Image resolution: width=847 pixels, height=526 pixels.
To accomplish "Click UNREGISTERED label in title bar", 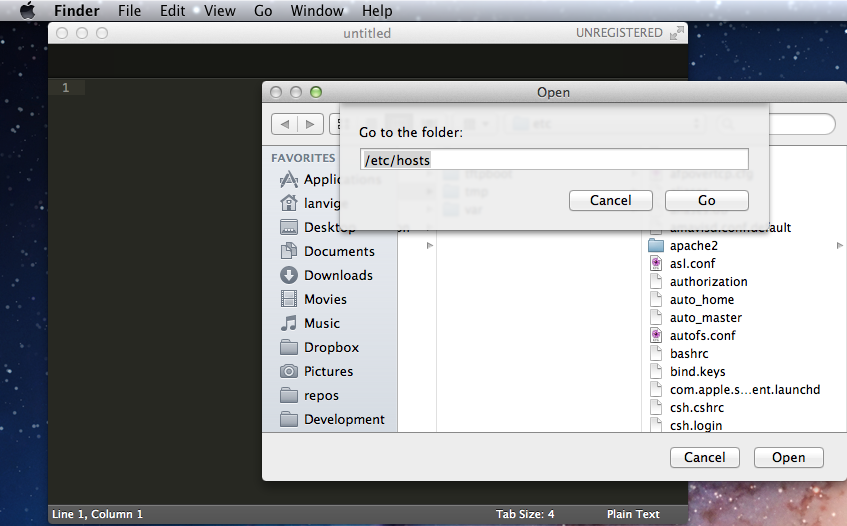I will [619, 33].
